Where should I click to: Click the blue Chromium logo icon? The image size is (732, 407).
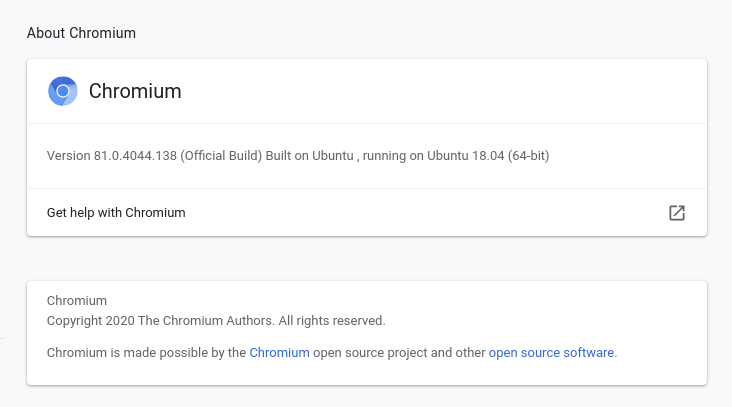[x=63, y=91]
